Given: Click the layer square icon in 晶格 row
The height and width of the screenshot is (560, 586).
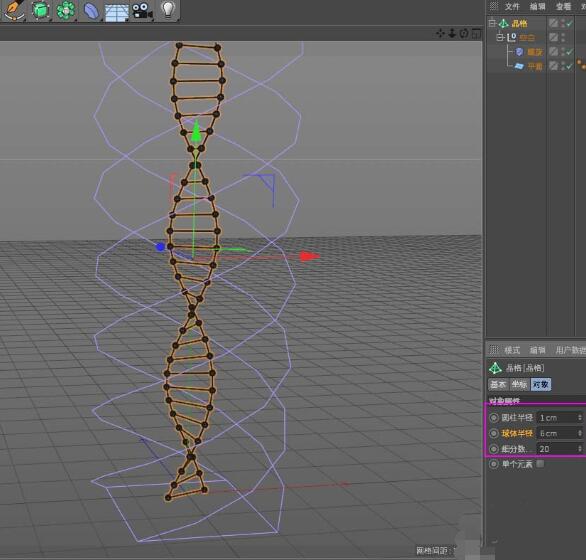Looking at the screenshot, I should coord(553,23).
